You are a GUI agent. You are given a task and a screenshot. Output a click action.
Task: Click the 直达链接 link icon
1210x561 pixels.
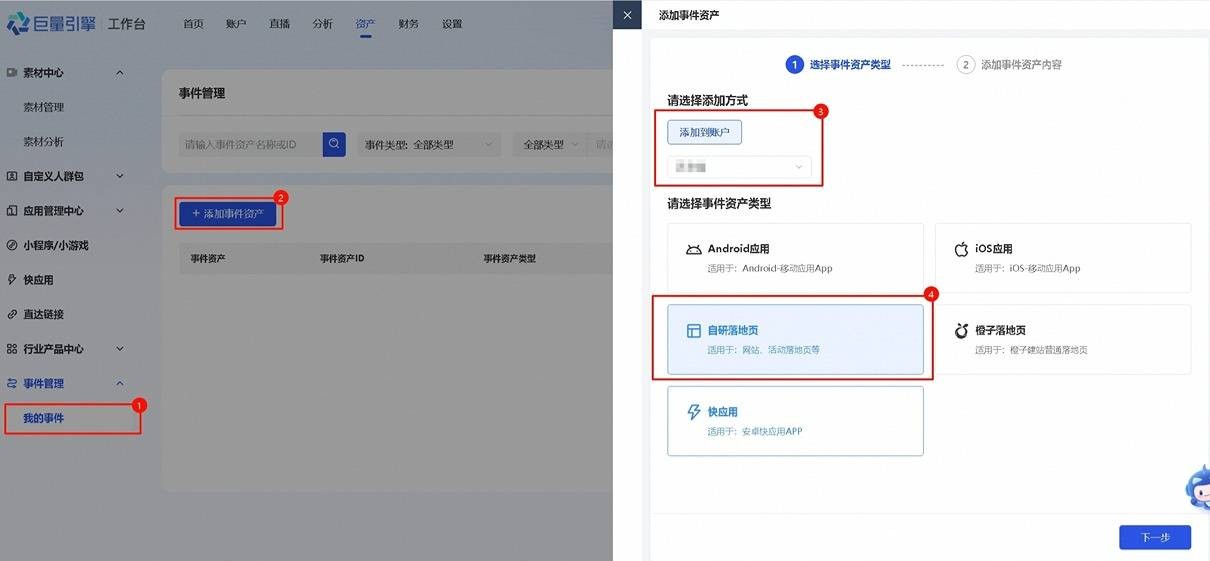12,314
